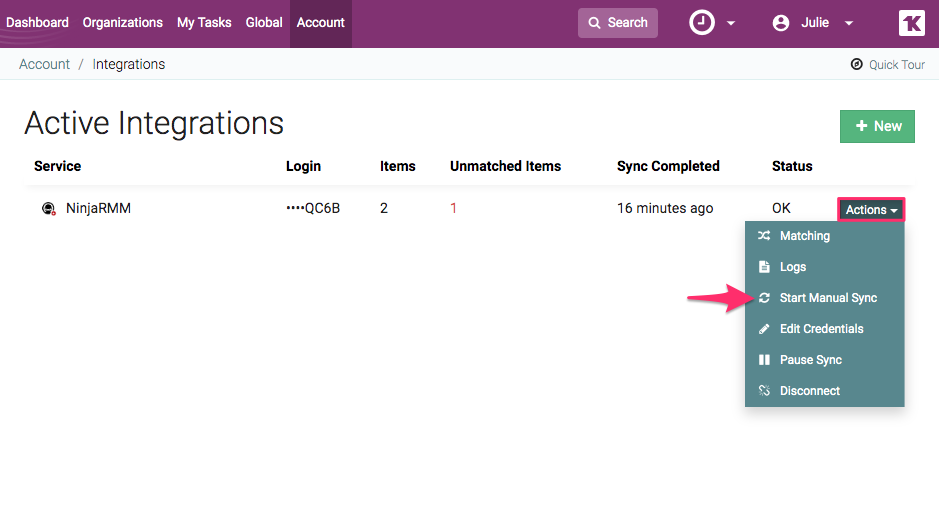
Task: Click the Julie user avatar icon
Action: 781,22
